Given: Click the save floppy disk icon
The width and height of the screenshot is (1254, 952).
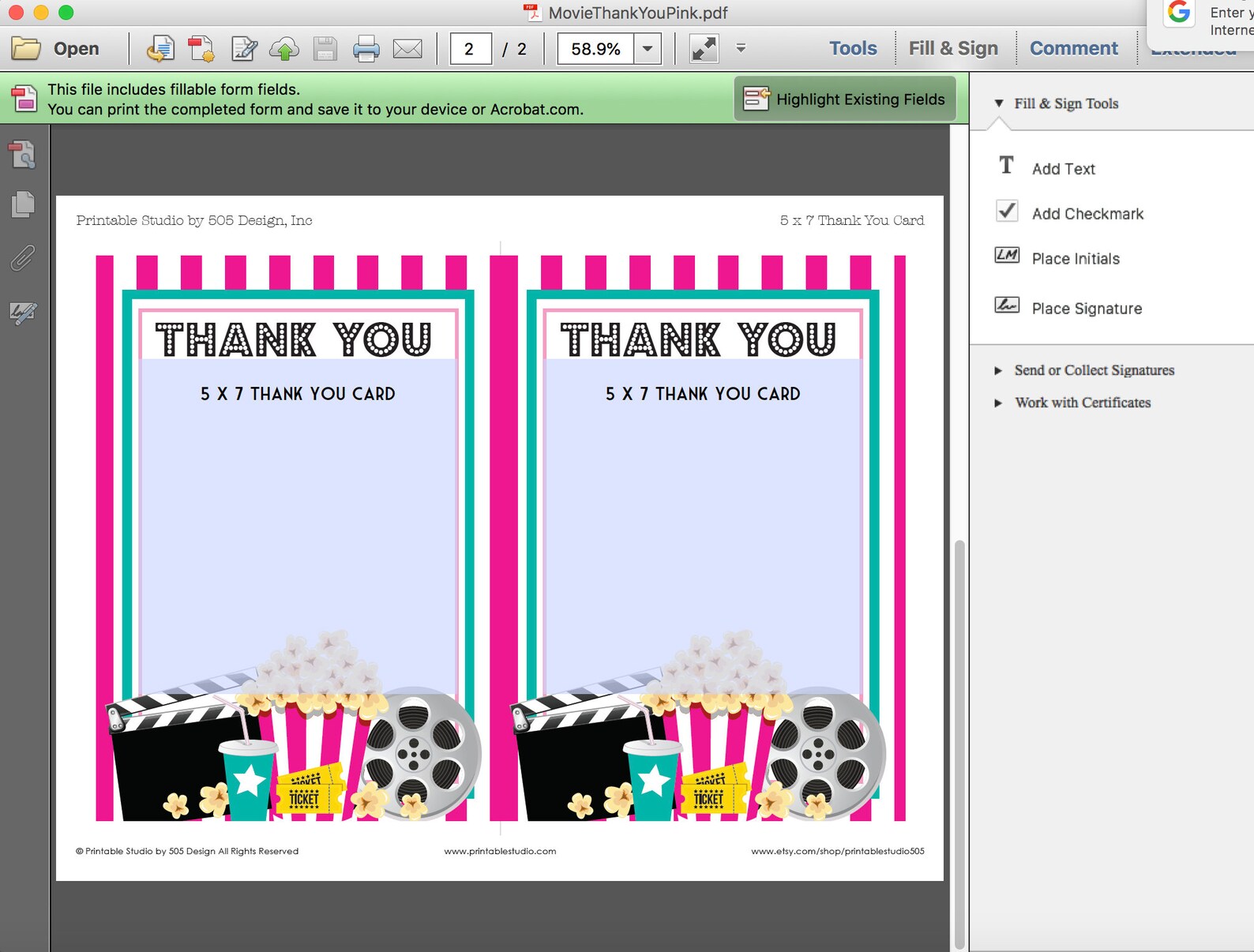Looking at the screenshot, I should pos(325,49).
